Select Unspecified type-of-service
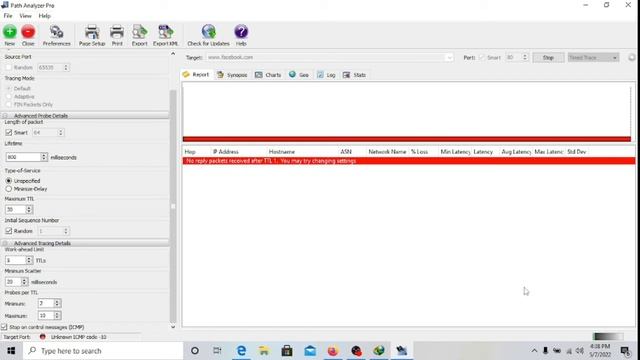640x360 pixels. coord(9,180)
